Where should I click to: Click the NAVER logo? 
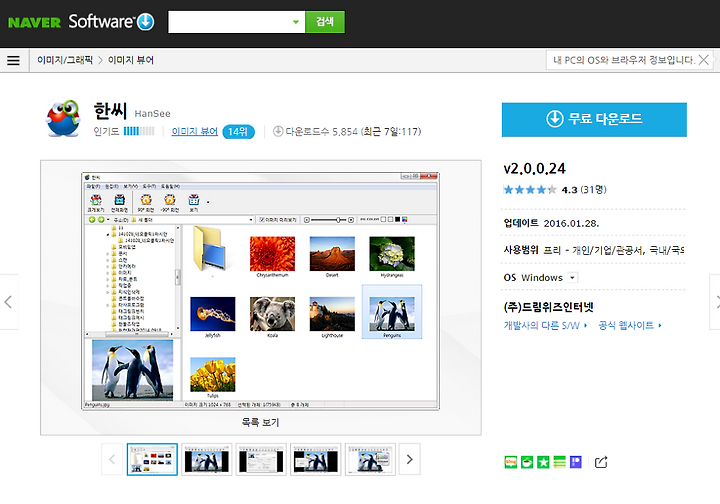click(x=34, y=22)
